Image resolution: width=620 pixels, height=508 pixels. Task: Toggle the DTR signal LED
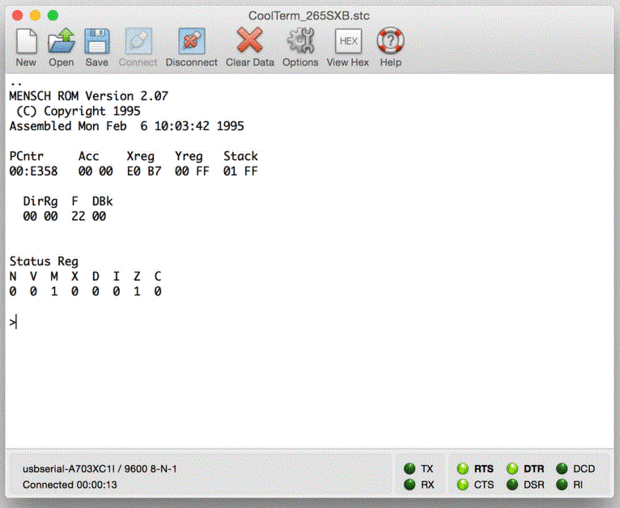point(512,469)
